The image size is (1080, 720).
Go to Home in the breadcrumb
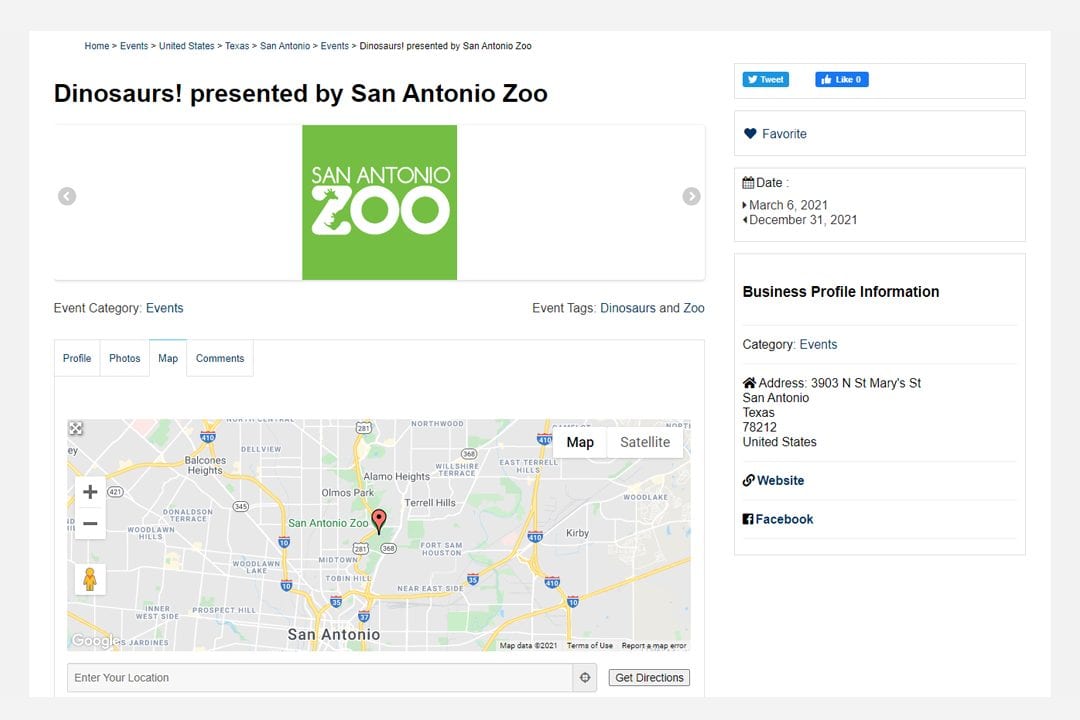coord(97,46)
